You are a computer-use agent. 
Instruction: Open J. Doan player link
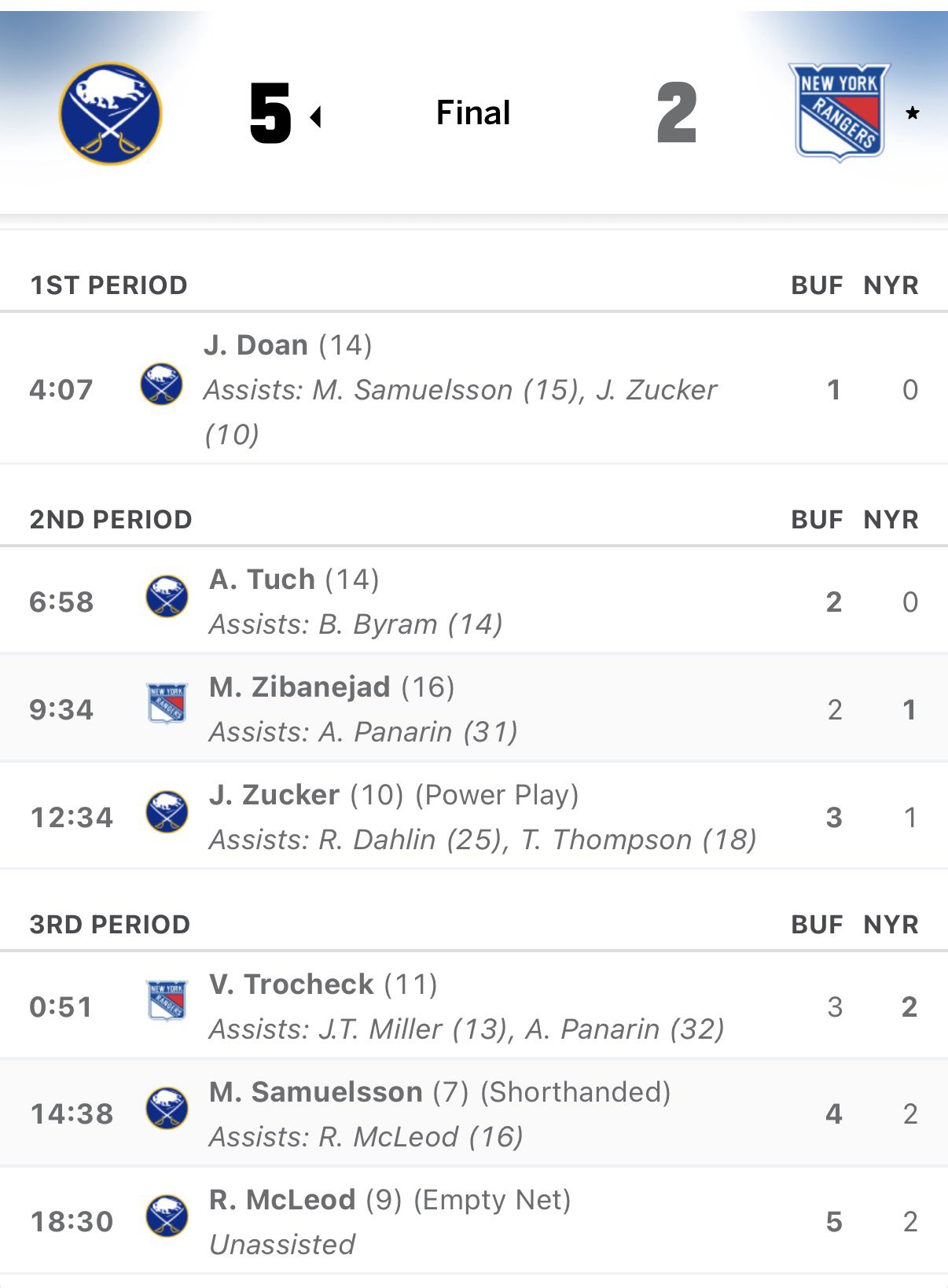click(255, 345)
